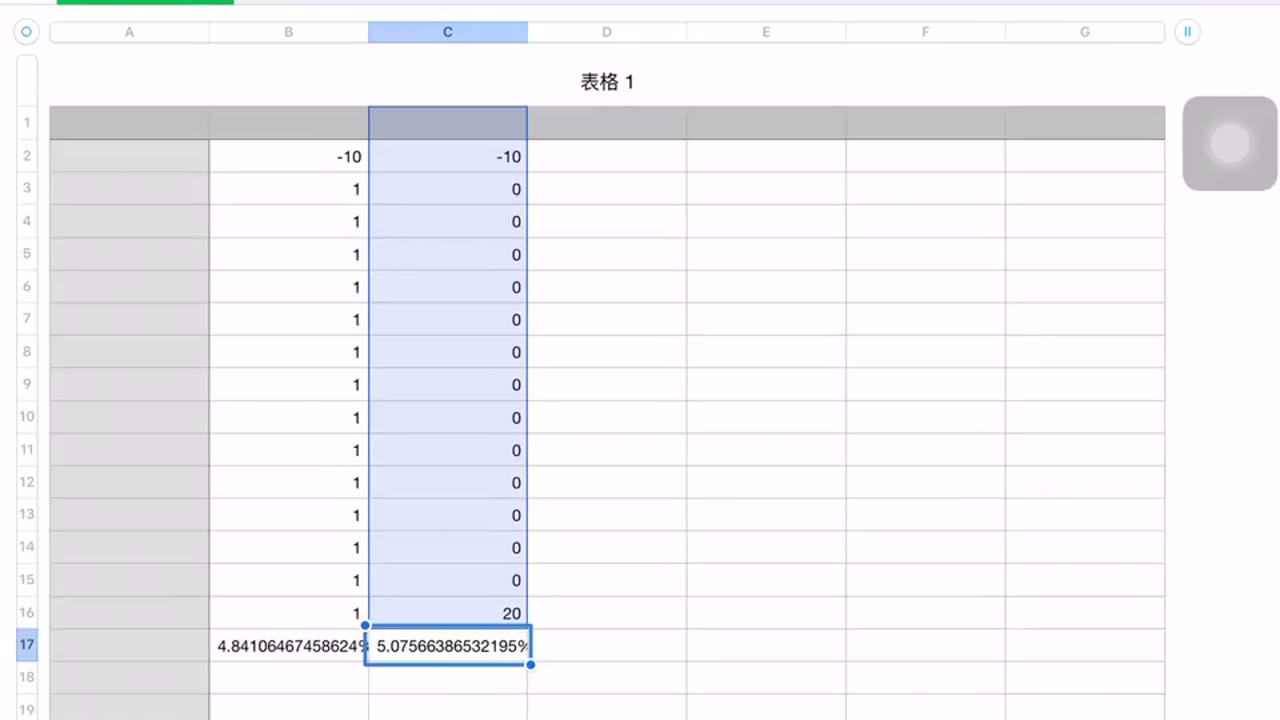Select column header D
Screen dimensions: 1280x720
(x=607, y=32)
